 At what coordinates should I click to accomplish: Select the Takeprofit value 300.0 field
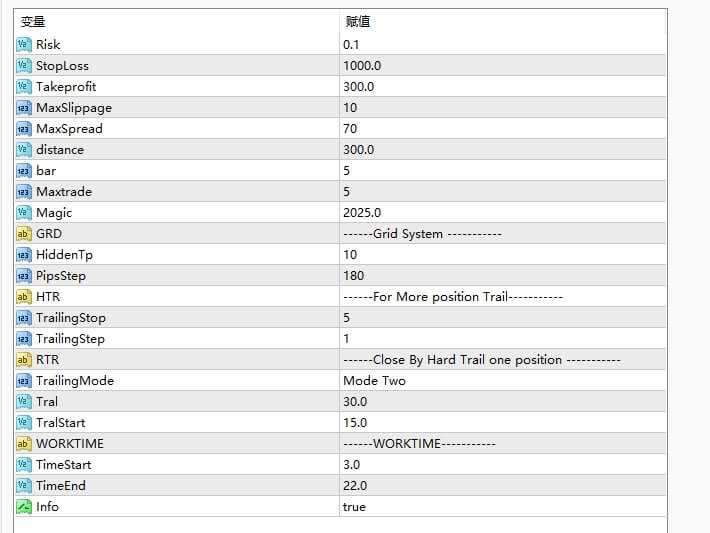[x=359, y=87]
